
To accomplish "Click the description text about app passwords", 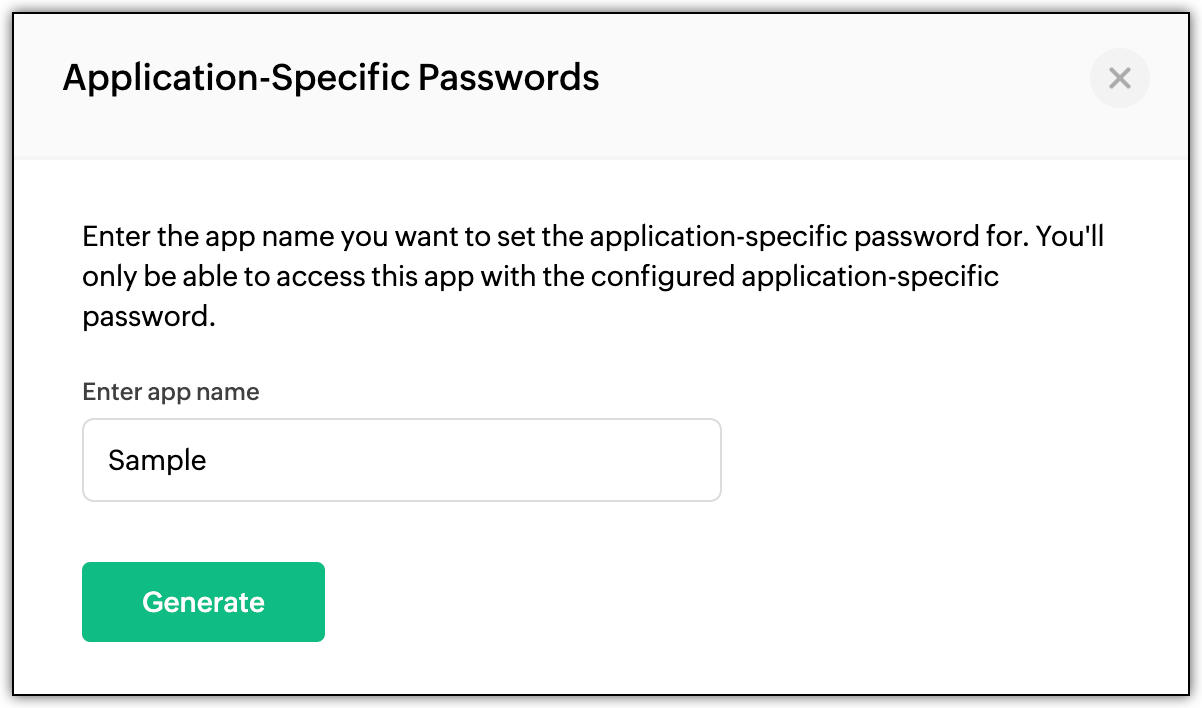I will pos(593,278).
